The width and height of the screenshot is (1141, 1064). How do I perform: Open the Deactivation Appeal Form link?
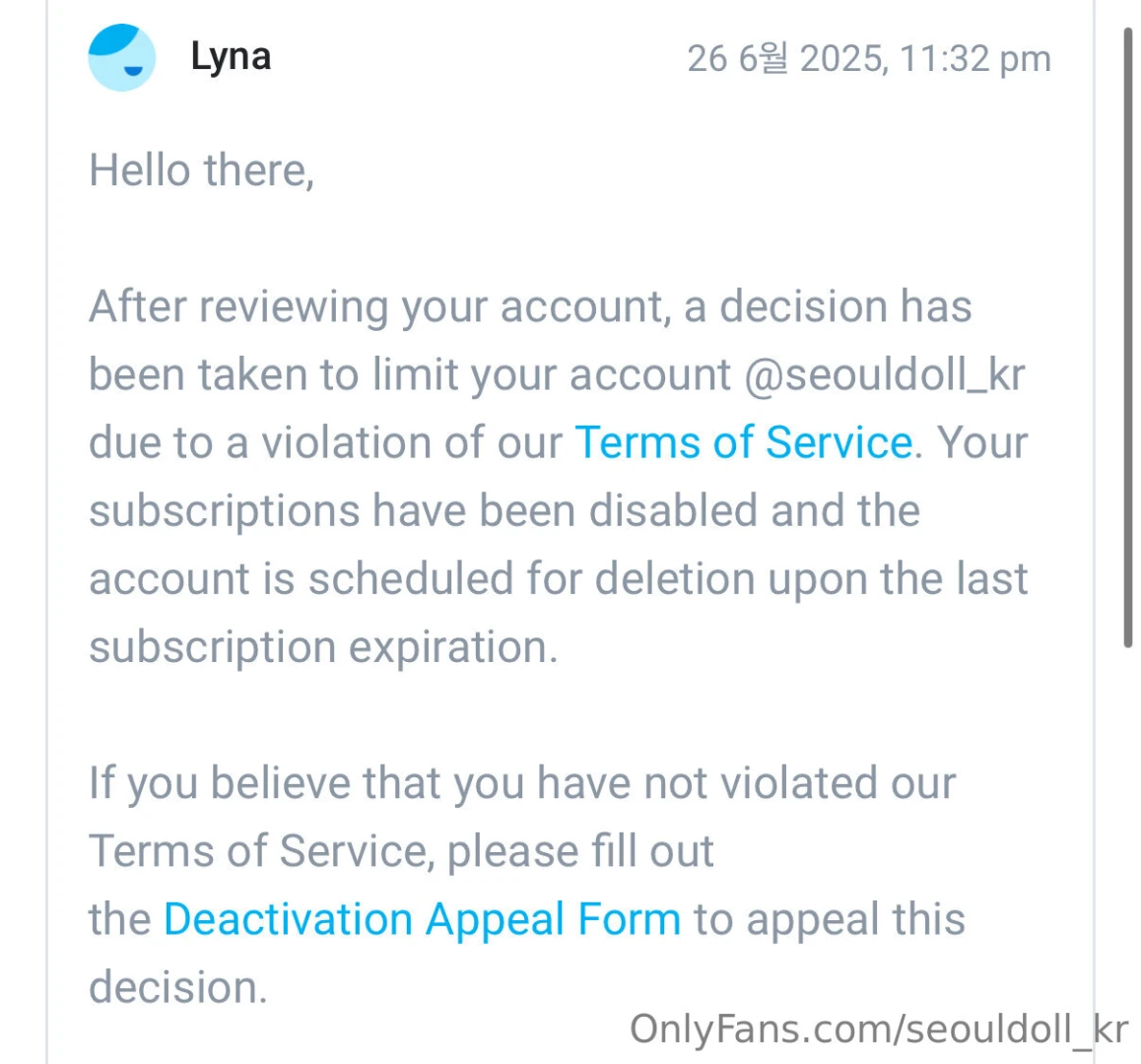(422, 918)
